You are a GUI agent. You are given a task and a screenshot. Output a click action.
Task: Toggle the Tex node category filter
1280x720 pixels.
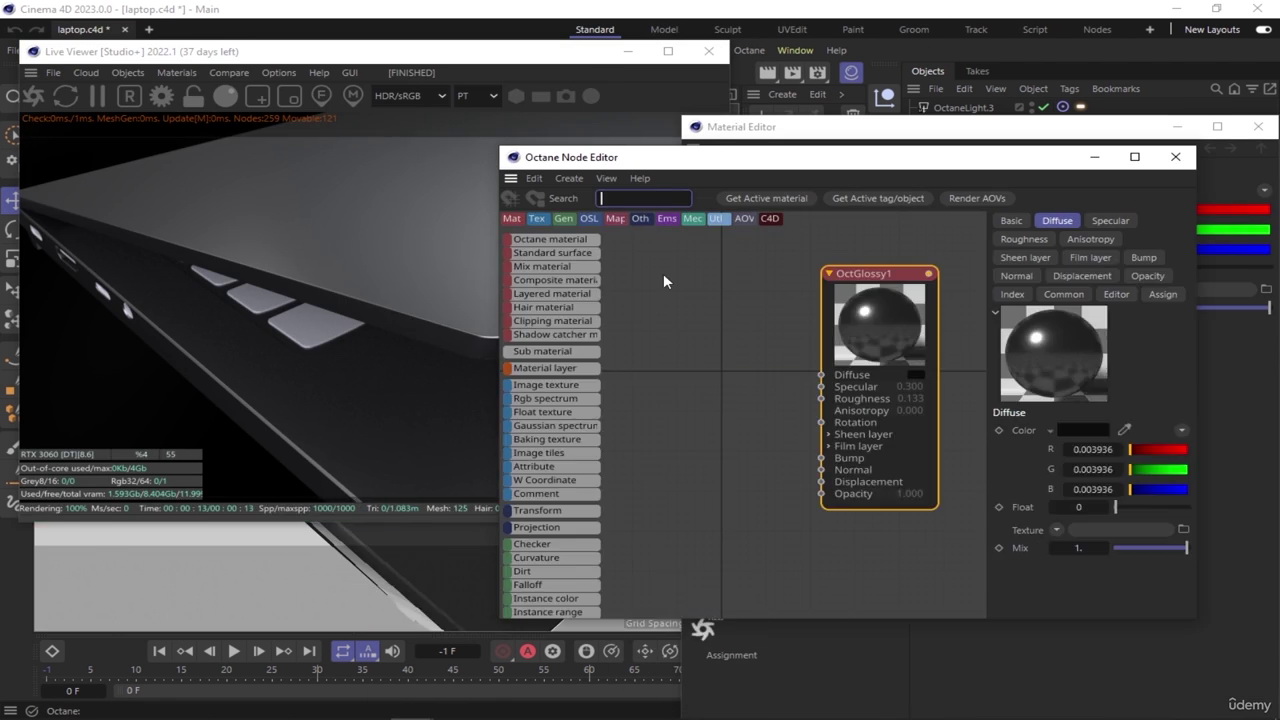click(x=537, y=219)
